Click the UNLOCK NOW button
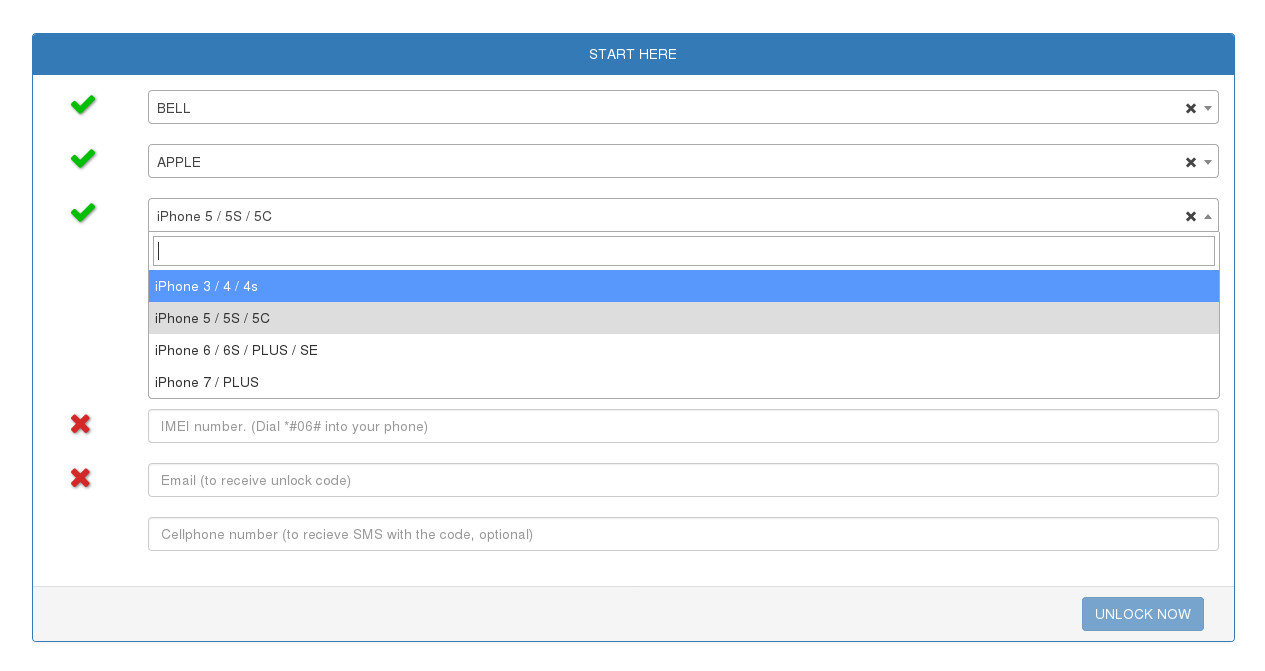The width and height of the screenshot is (1265, 671). coord(1142,614)
